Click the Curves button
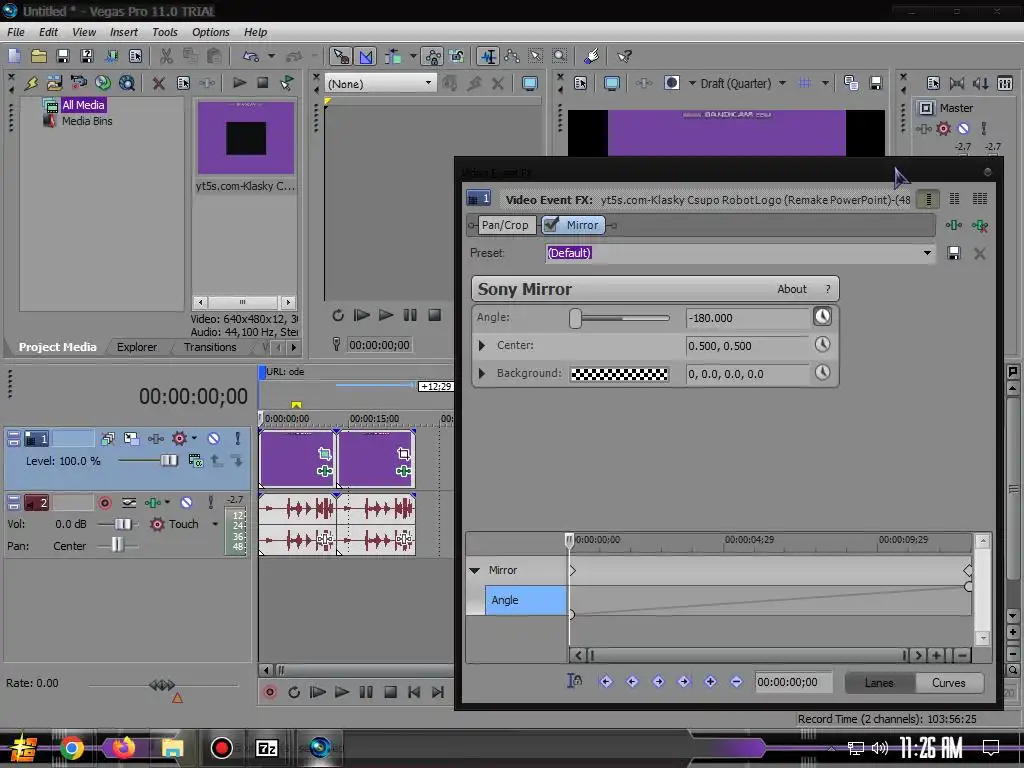This screenshot has height=768, width=1024. [x=948, y=682]
